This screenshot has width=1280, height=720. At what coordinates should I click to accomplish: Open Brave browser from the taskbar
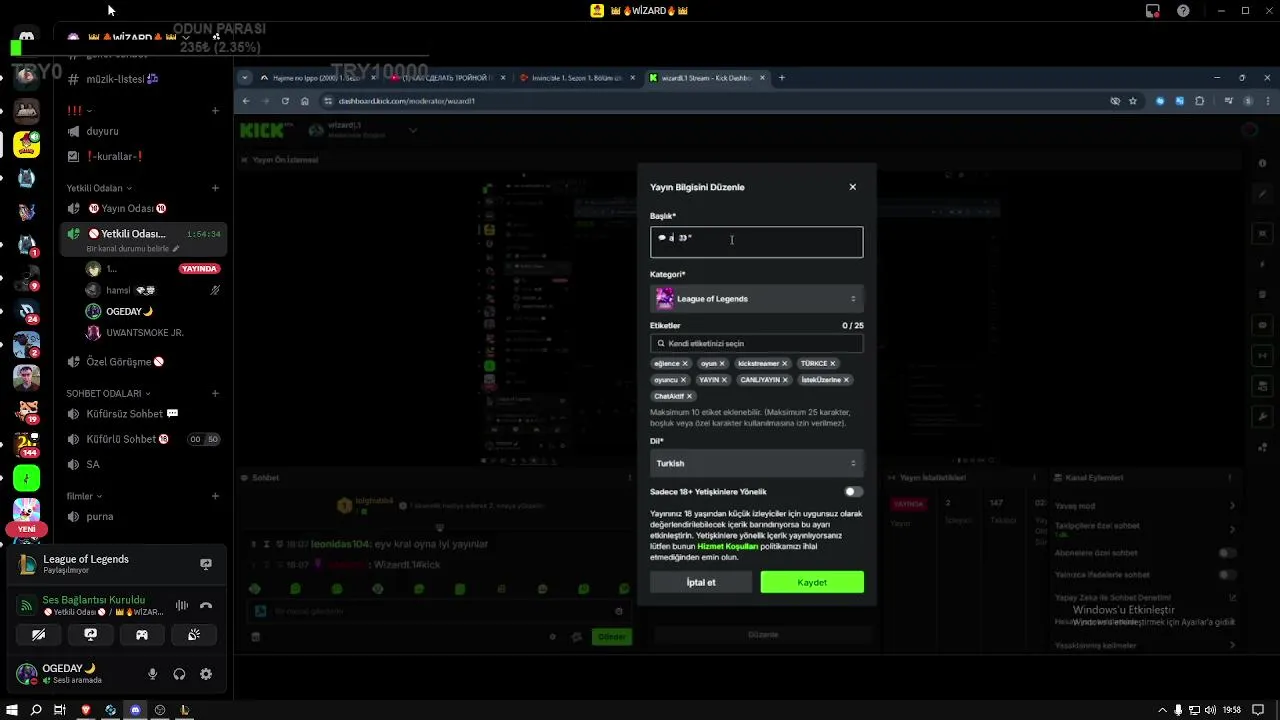pos(86,710)
